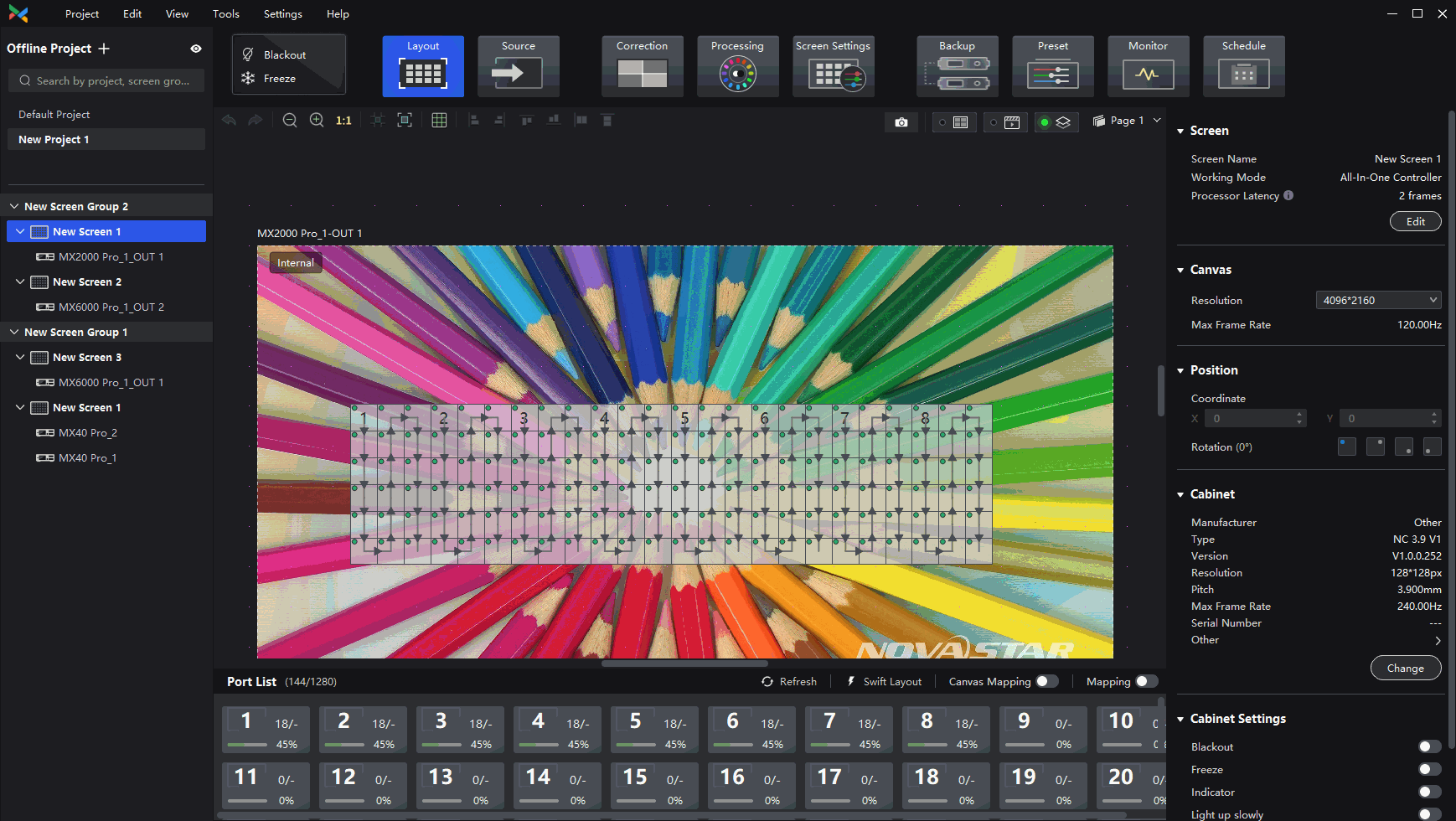Collapse New Screen Group 2
Image resolution: width=1456 pixels, height=821 pixels.
(14, 206)
